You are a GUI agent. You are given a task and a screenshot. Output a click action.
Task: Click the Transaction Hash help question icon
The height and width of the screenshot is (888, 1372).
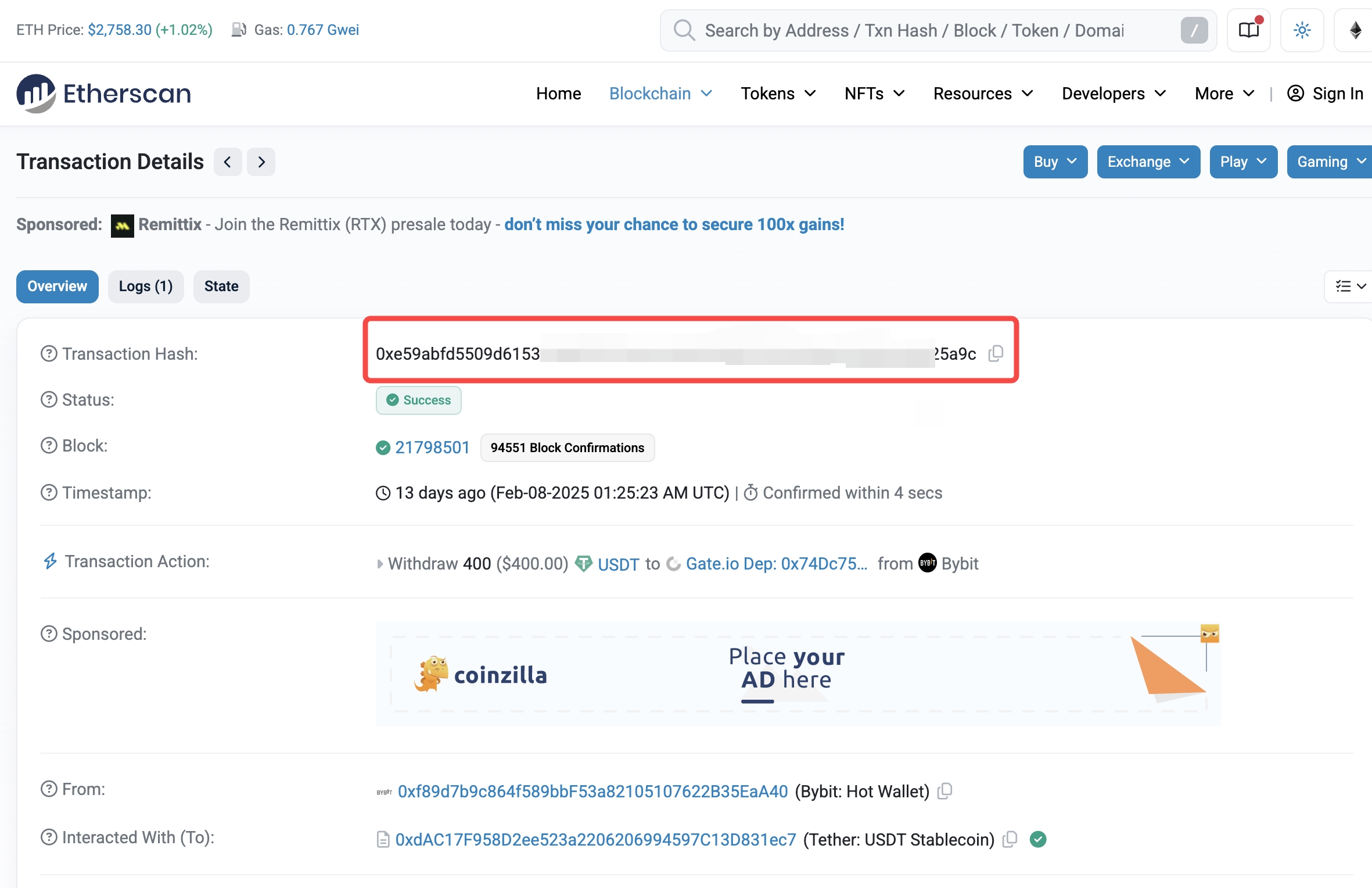click(49, 353)
